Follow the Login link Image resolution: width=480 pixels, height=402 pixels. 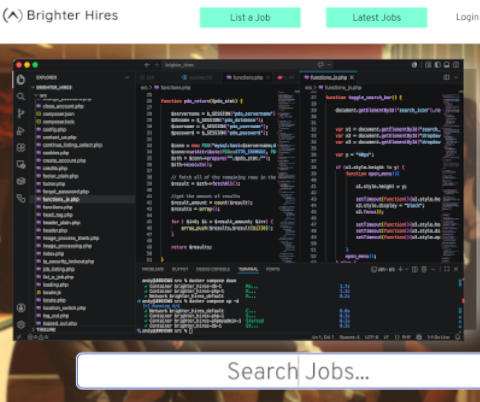pyautogui.click(x=467, y=17)
